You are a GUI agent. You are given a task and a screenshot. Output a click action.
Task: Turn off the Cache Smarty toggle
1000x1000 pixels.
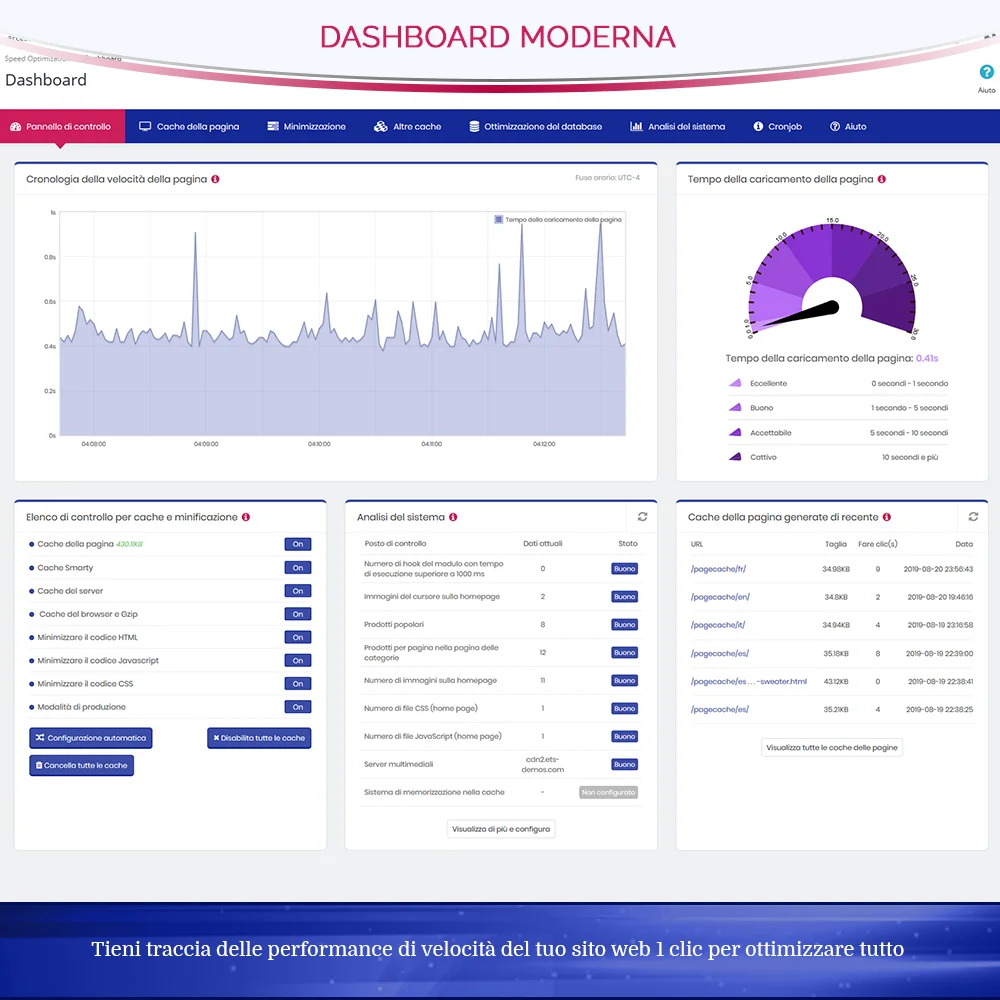tap(300, 567)
